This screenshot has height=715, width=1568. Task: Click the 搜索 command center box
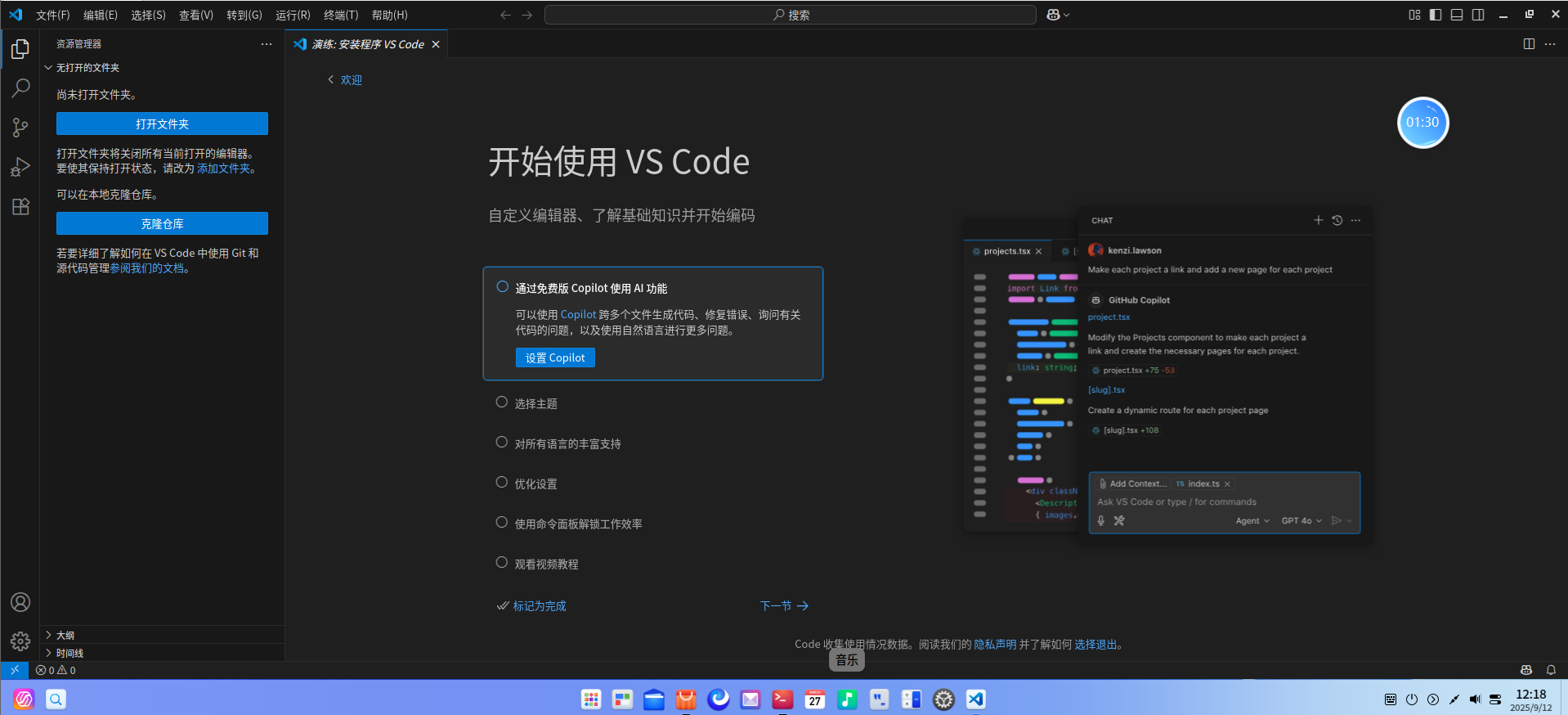[x=790, y=15]
